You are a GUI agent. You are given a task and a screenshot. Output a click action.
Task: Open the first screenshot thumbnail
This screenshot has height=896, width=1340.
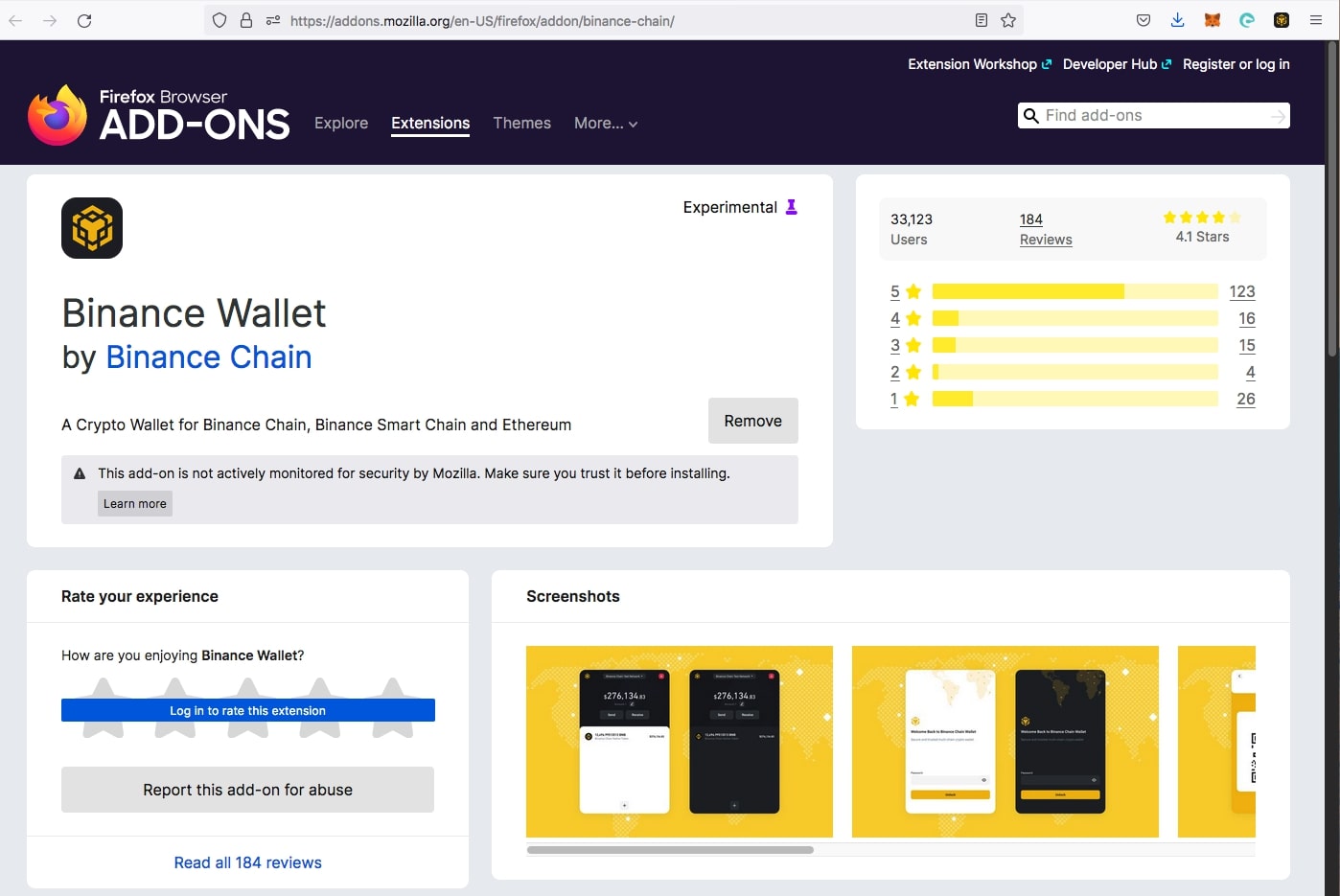pyautogui.click(x=679, y=742)
